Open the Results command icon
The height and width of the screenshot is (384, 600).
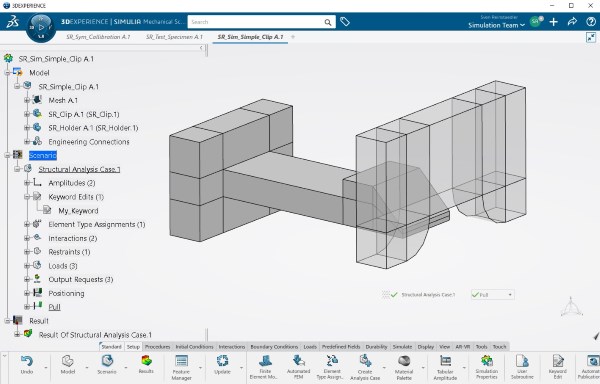point(146,361)
